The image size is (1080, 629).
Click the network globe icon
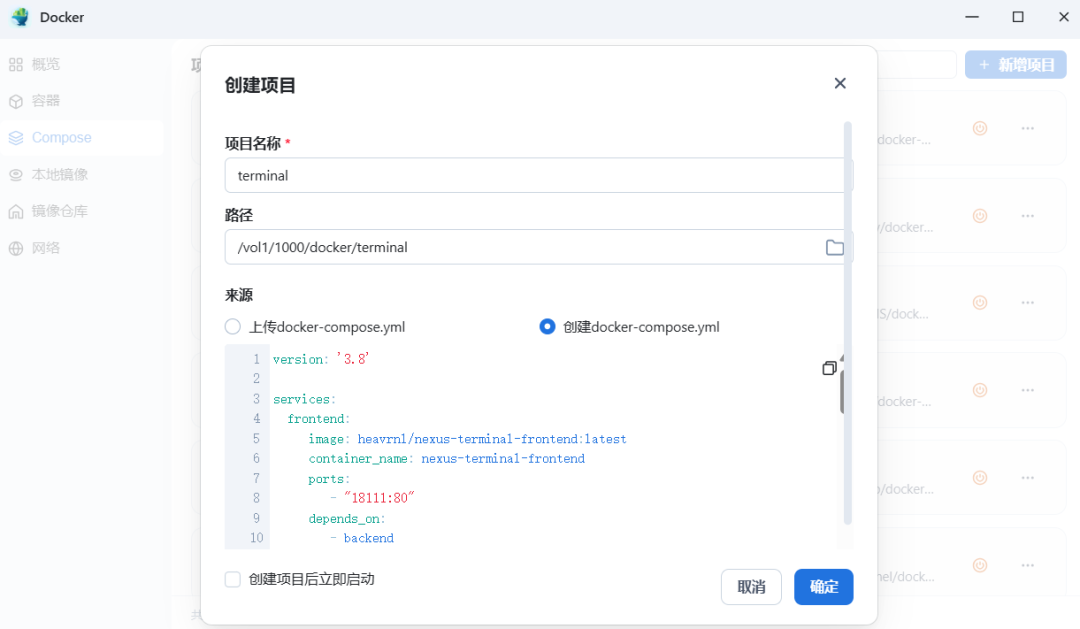15,248
